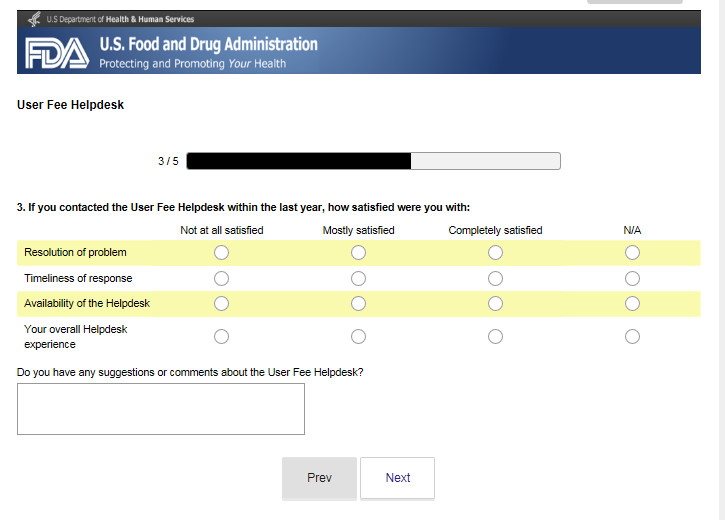Mark N/A for Timeliness of response
Screen dimensions: 725x520
point(632,278)
